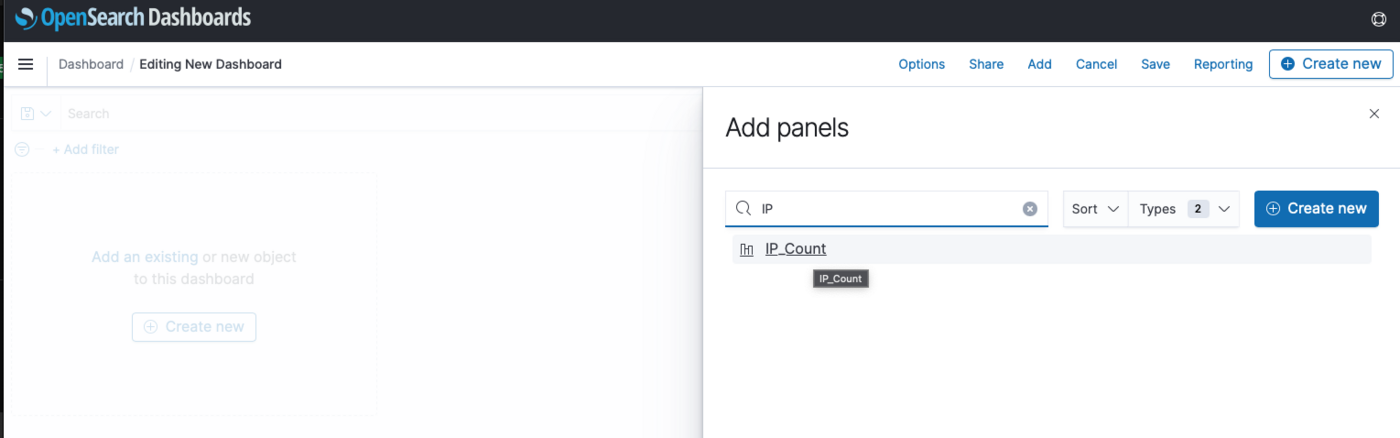1400x438 pixels.
Task: Close the Add panels flyout
Action: [x=1374, y=114]
